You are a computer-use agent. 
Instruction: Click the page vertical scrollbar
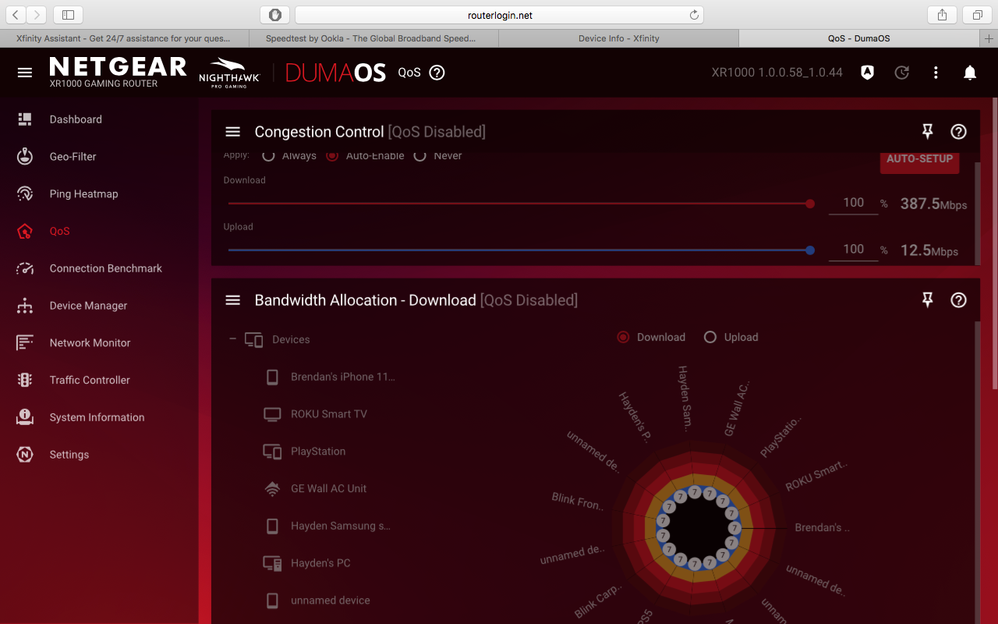tap(995, 243)
